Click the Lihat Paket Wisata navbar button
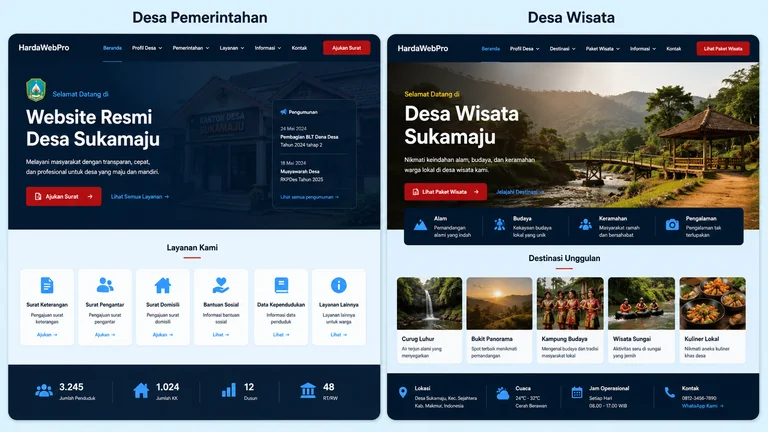The height and width of the screenshot is (432, 768). click(x=723, y=49)
